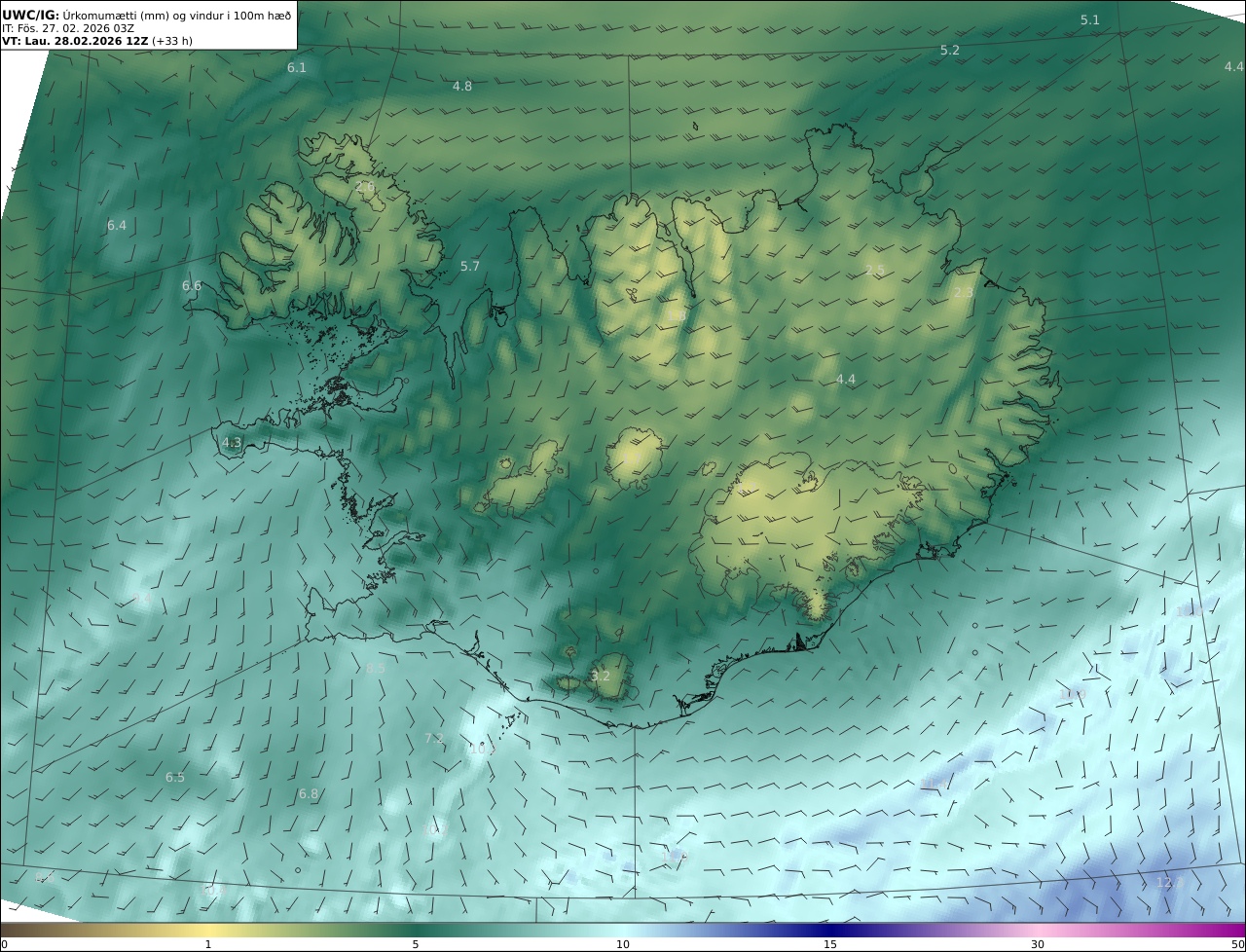1246x952 pixels.
Task: Click the colorbar tick label 10
Action: pos(623,944)
